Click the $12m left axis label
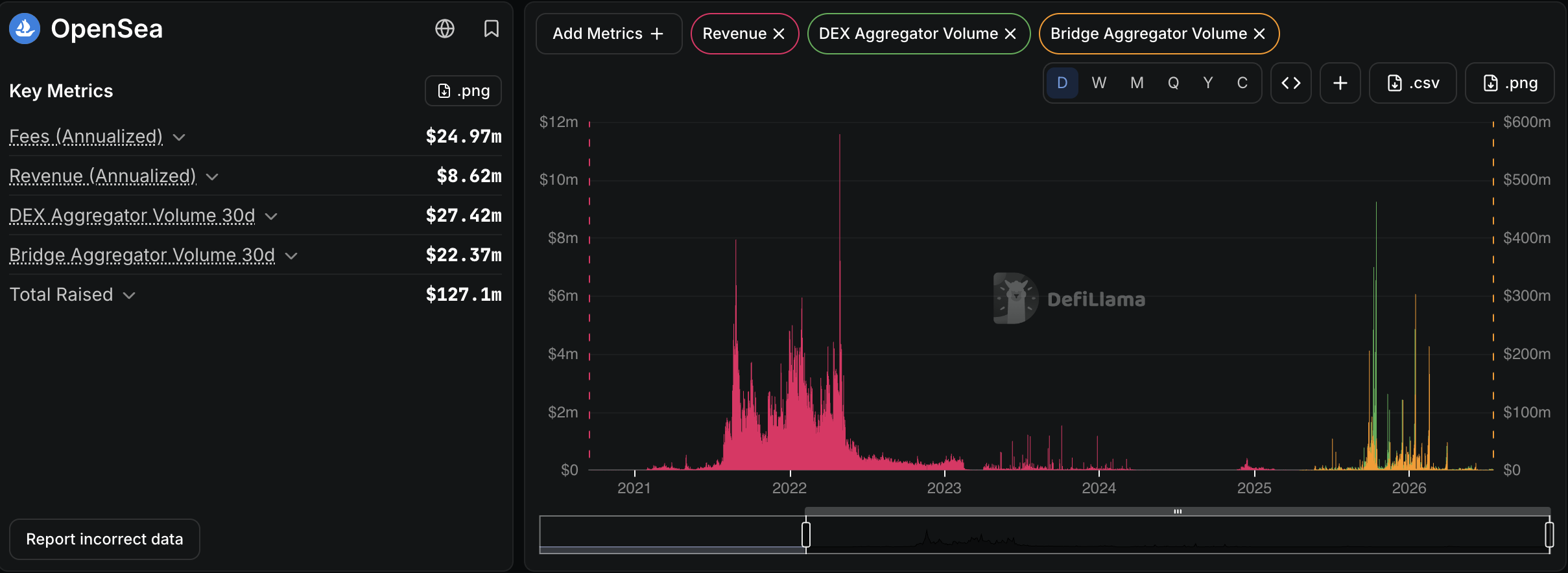The image size is (1568, 573). (x=558, y=122)
